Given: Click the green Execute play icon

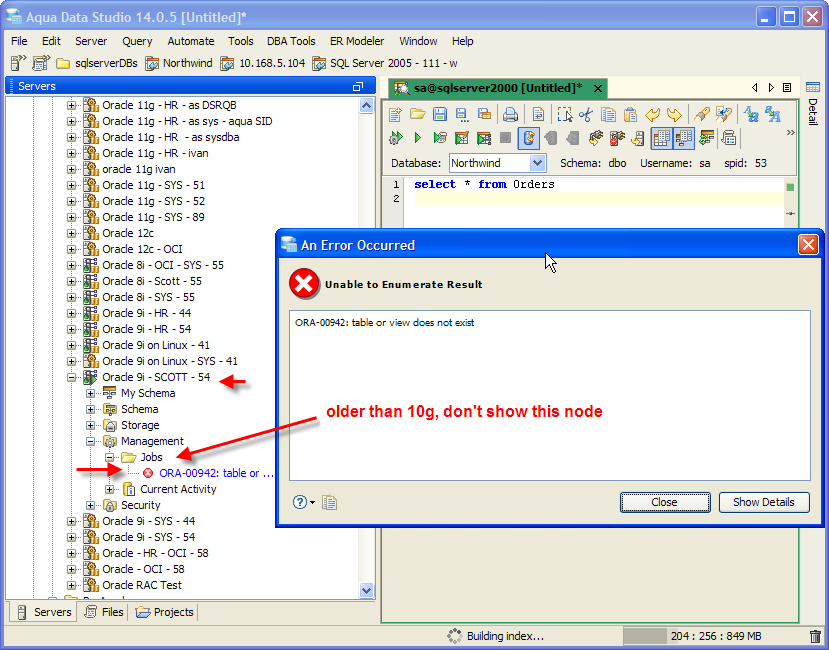Looking at the screenshot, I should pyautogui.click(x=418, y=139).
